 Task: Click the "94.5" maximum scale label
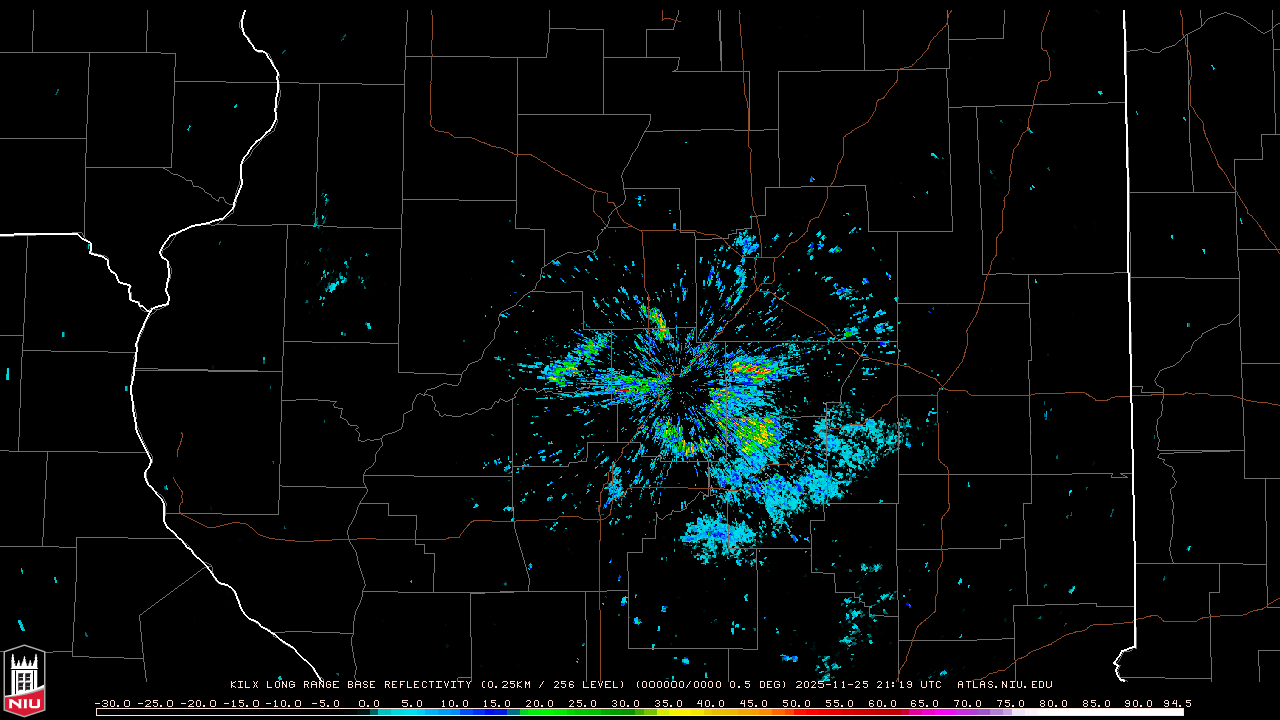click(x=1176, y=703)
